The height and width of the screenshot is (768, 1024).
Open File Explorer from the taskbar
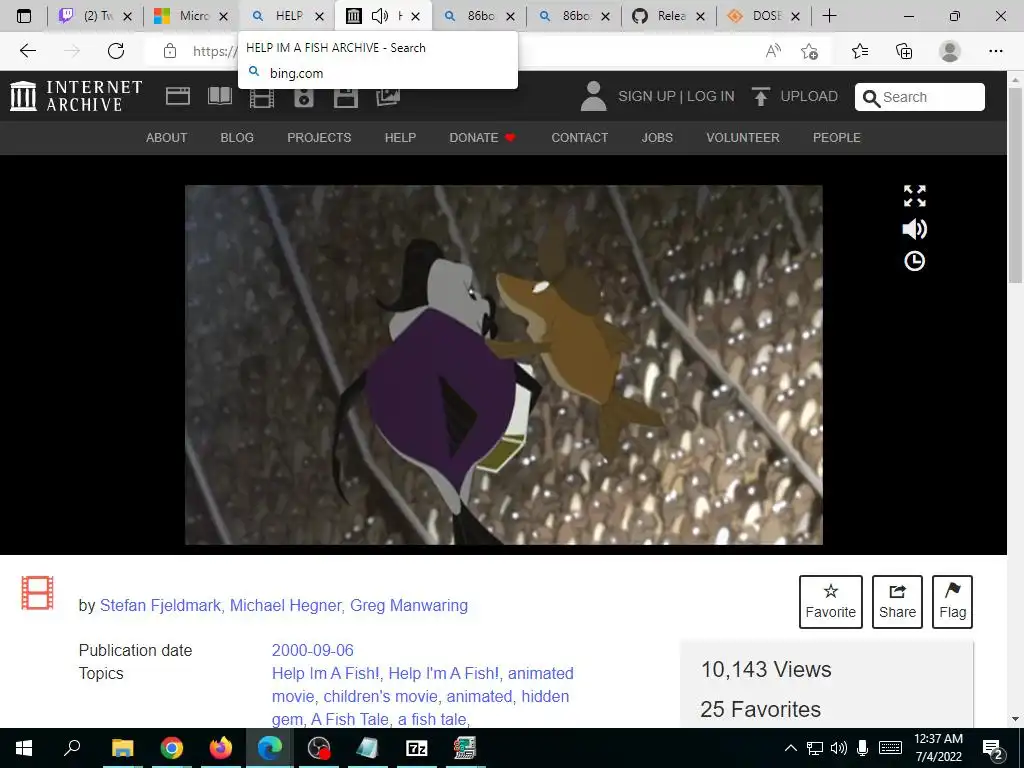[122, 748]
